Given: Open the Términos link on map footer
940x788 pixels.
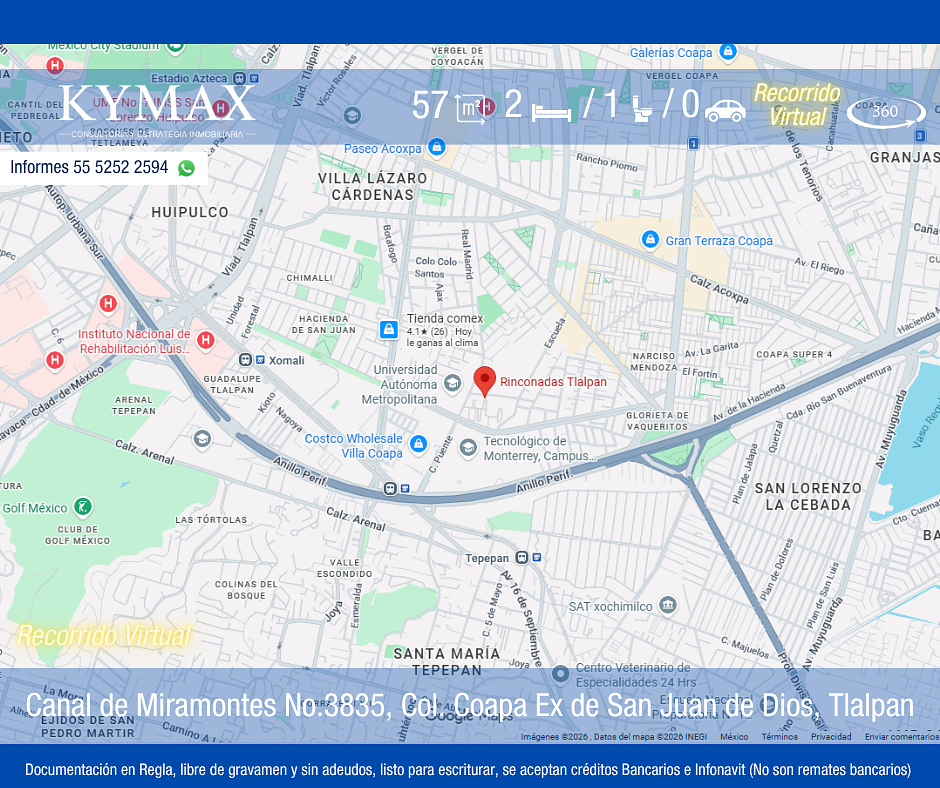Looking at the screenshot, I should coord(779,736).
